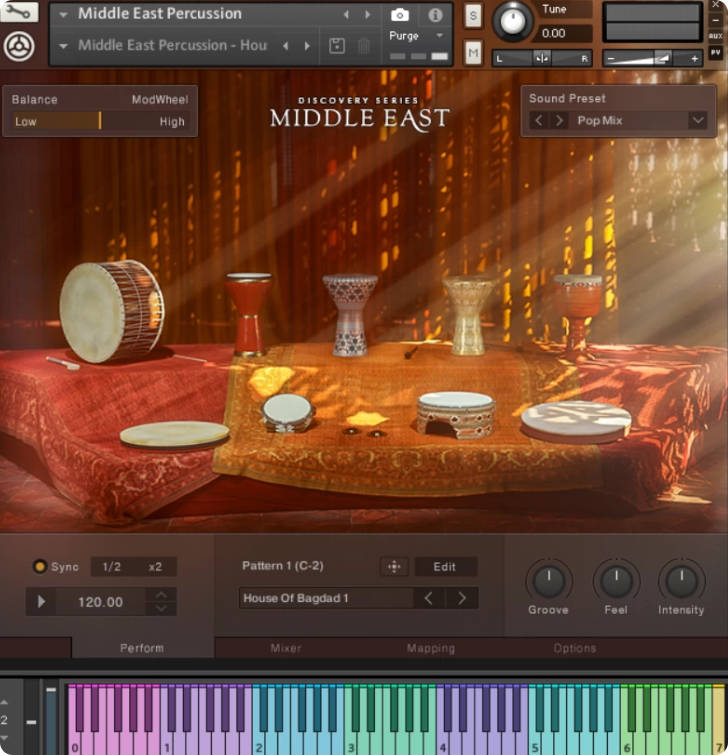Enable the x2 double-time speed
728x755 pixels.
(x=155, y=567)
